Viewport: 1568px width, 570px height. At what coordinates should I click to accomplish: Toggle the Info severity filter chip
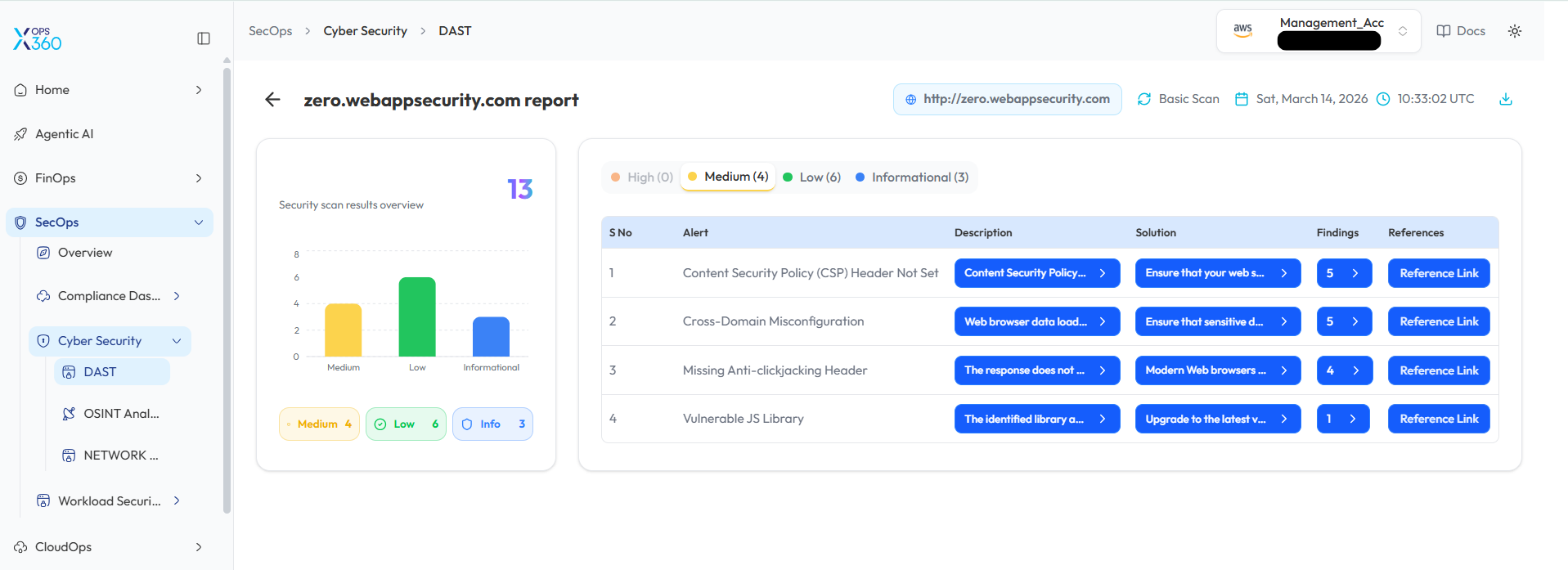(492, 424)
